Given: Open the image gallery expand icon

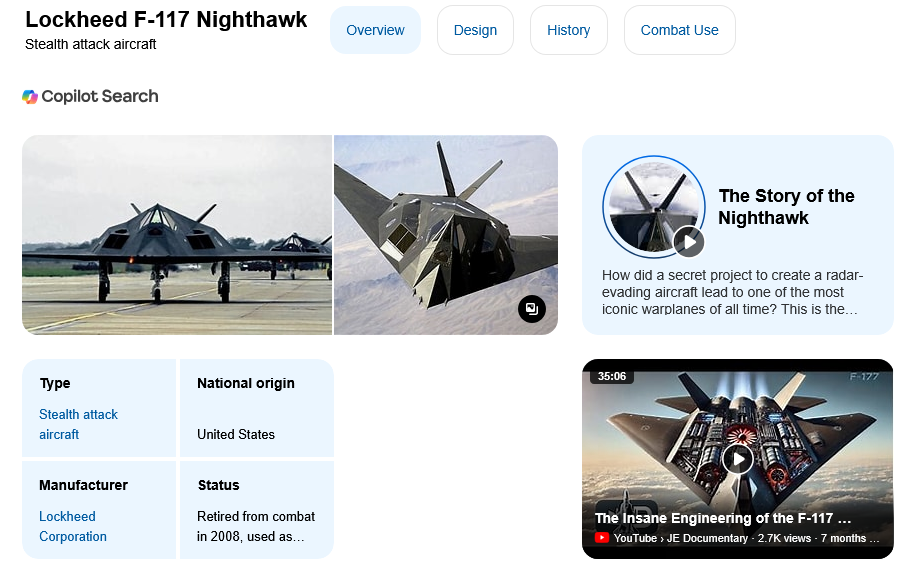Looking at the screenshot, I should tap(532, 309).
